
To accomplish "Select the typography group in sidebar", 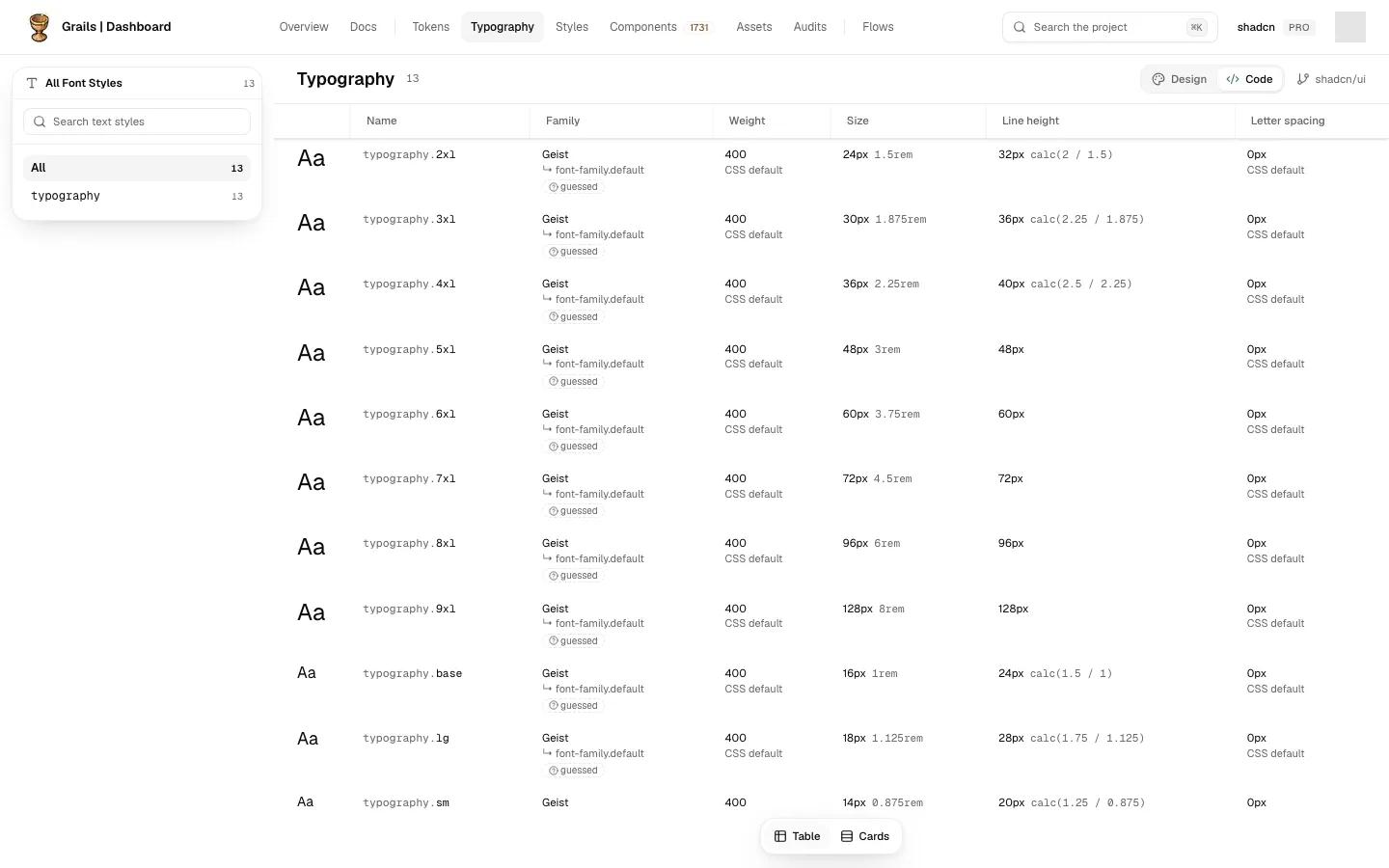I will [137, 196].
